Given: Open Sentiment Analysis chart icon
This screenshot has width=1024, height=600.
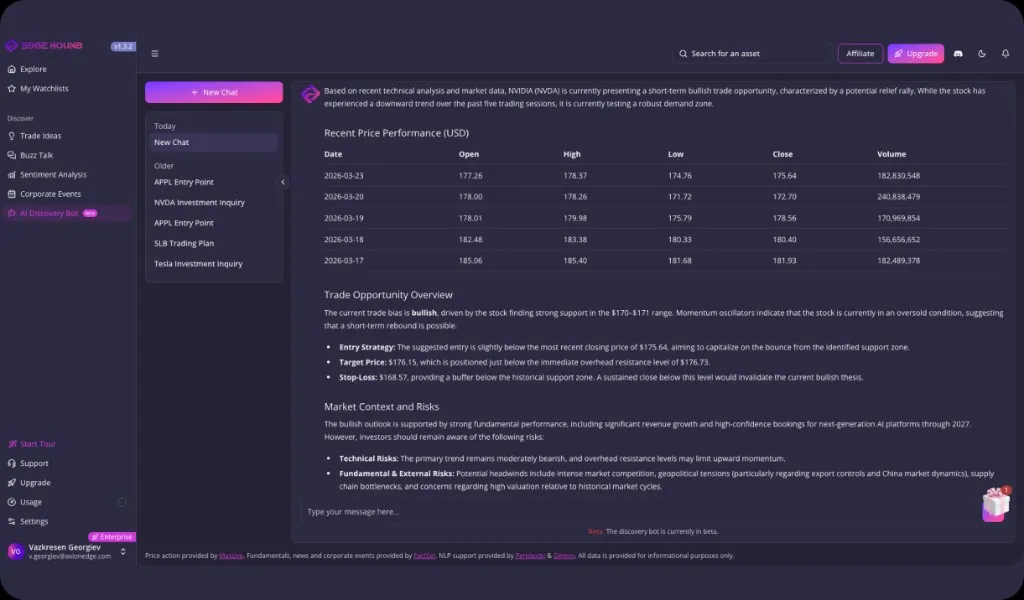Looking at the screenshot, I should tap(14, 174).
